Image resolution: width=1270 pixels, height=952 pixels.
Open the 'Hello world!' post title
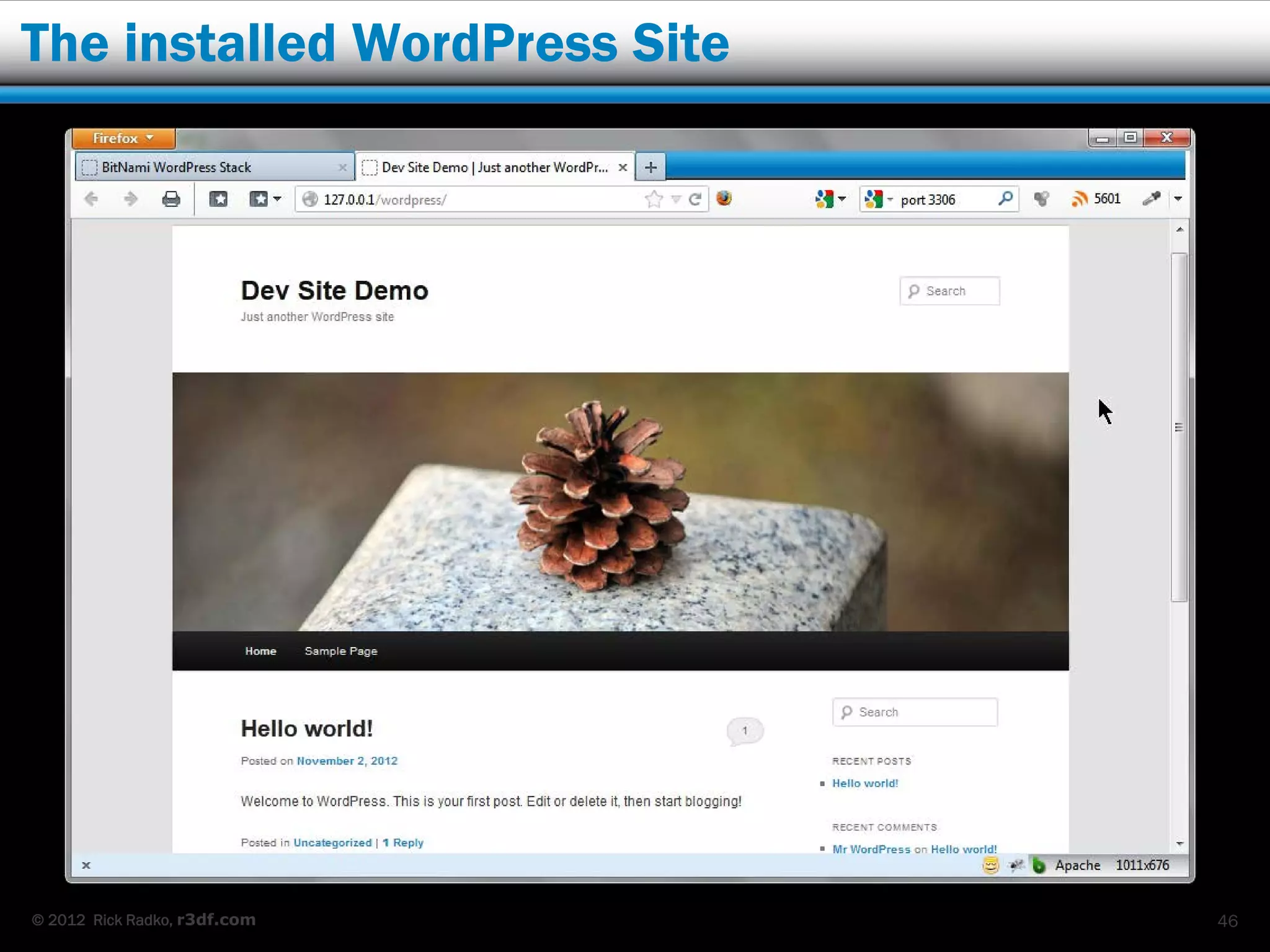point(307,729)
